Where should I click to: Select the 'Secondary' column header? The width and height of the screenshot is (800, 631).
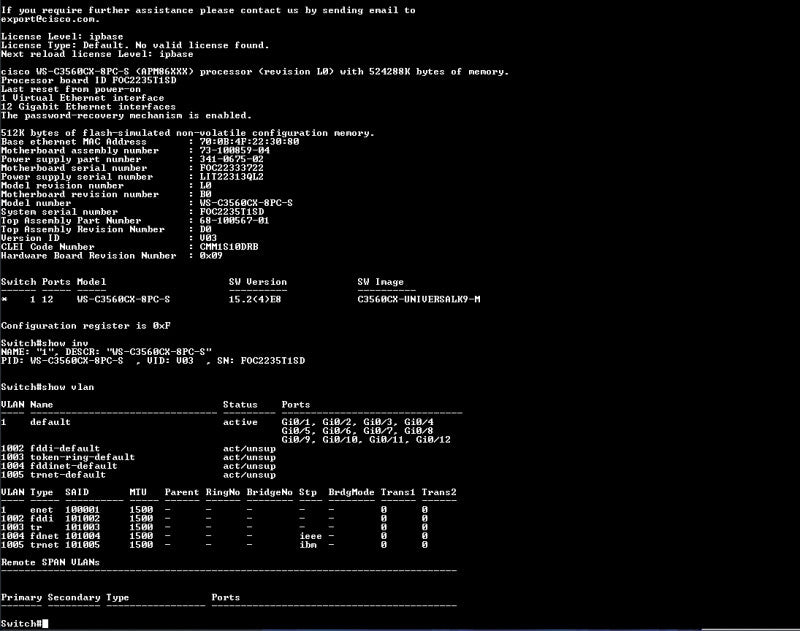pos(73,597)
